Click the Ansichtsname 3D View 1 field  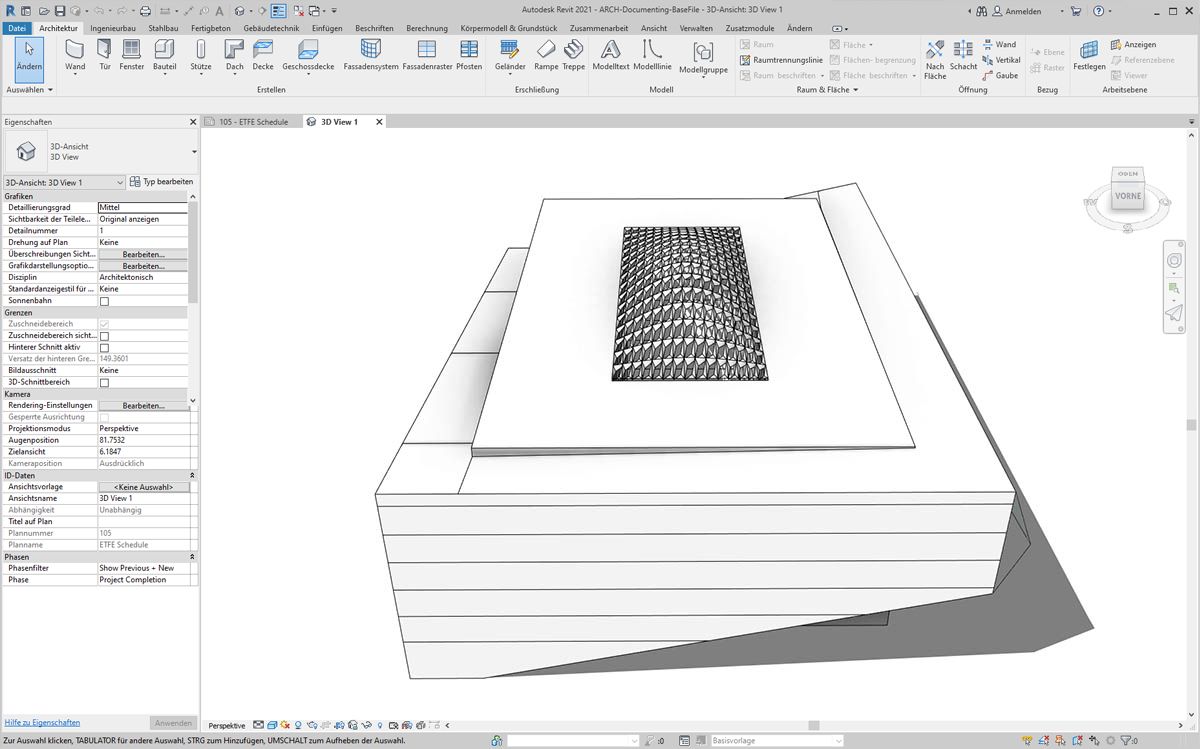coord(143,498)
